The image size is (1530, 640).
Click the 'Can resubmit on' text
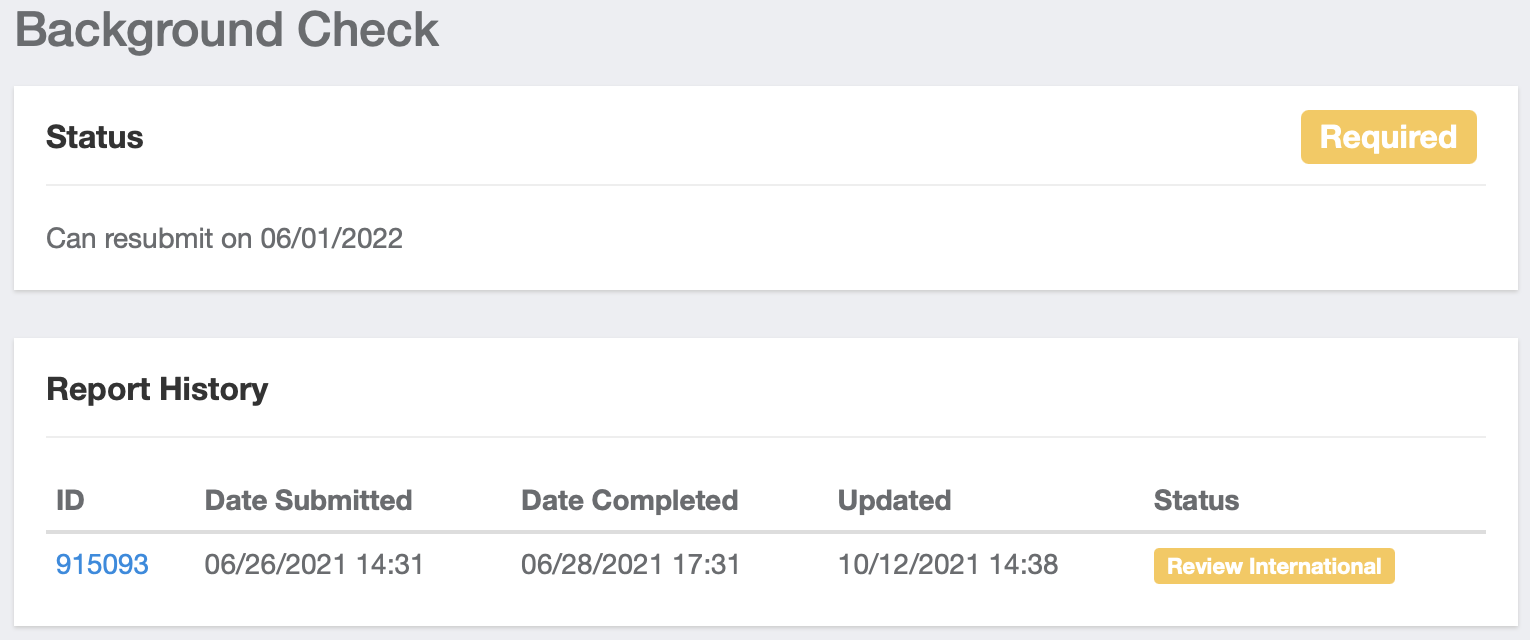(150, 239)
